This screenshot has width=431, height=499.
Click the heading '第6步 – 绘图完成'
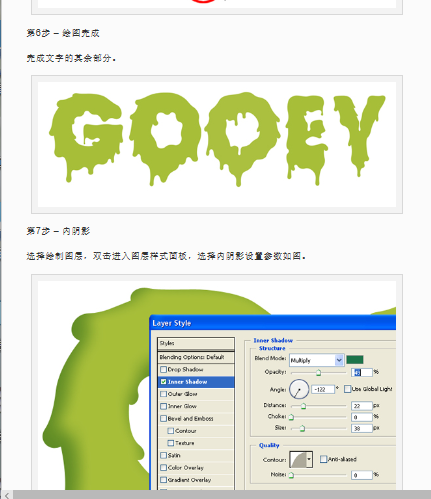(x=63, y=33)
